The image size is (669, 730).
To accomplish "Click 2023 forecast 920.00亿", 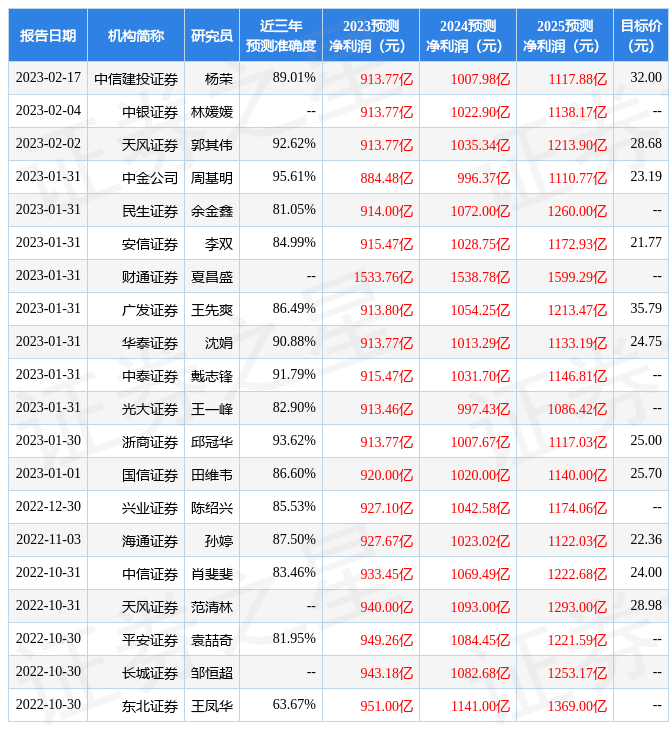I will pos(386,475).
